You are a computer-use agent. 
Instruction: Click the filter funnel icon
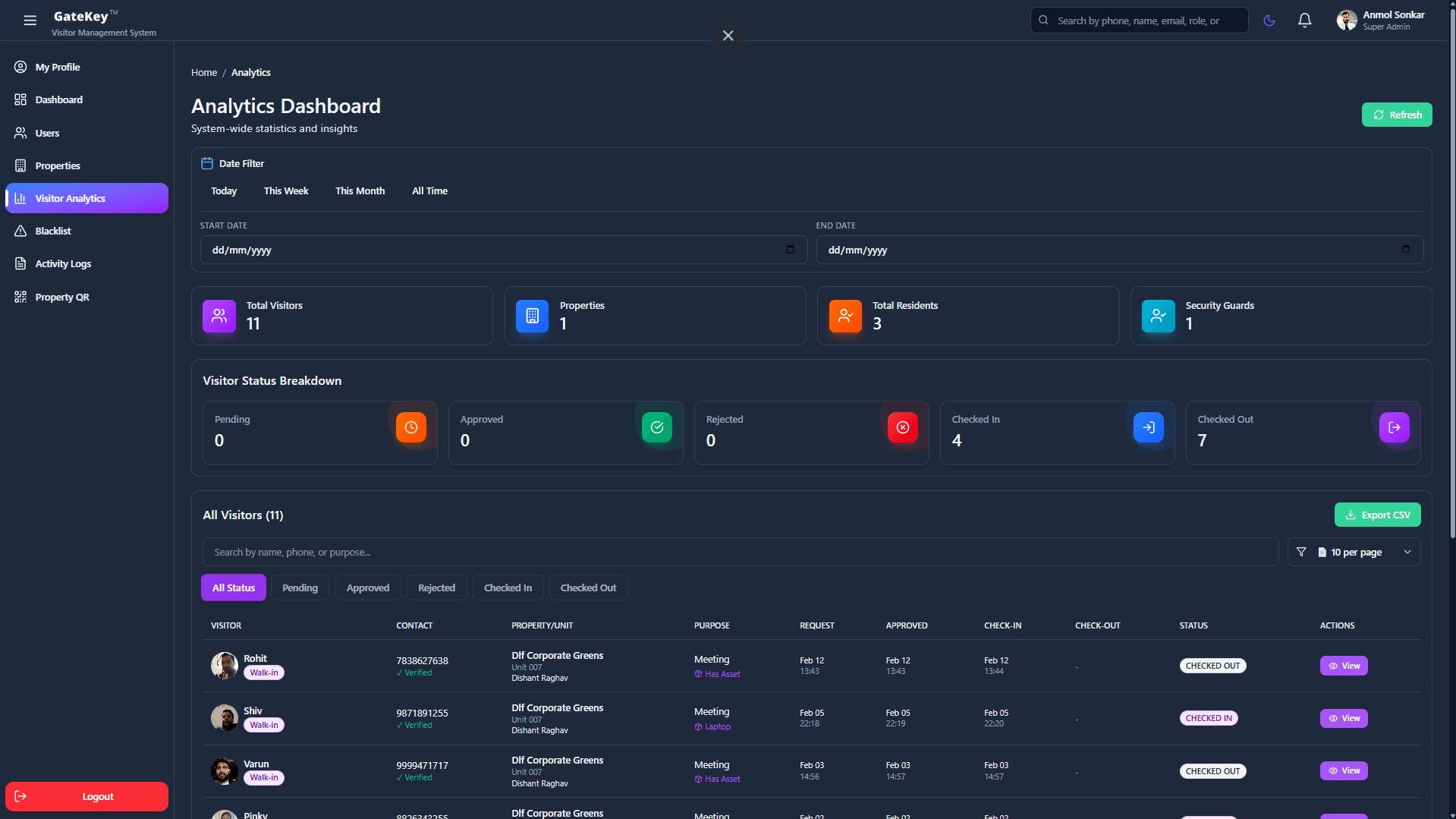pyautogui.click(x=1301, y=552)
